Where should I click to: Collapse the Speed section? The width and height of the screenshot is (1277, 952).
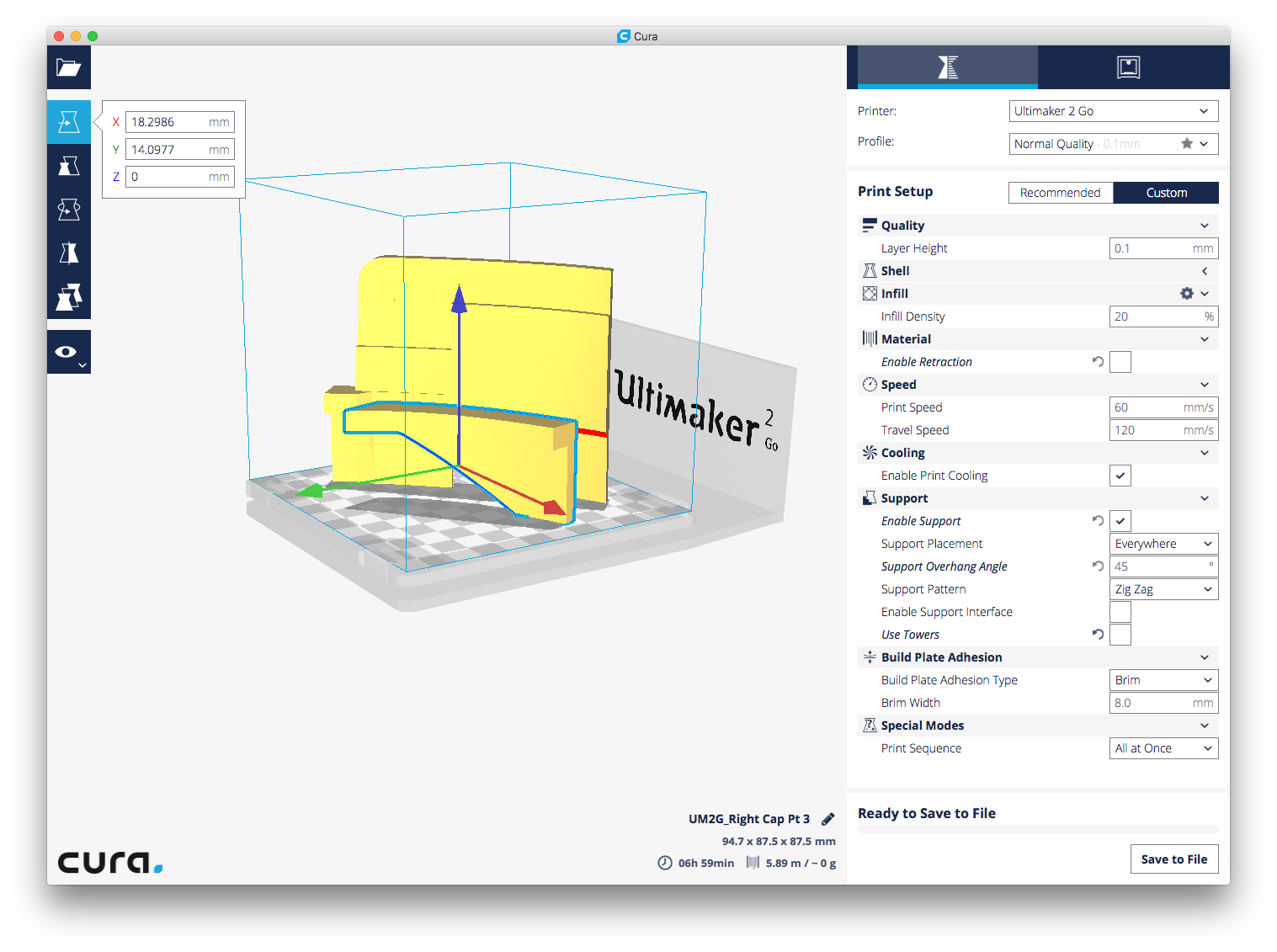1205,385
